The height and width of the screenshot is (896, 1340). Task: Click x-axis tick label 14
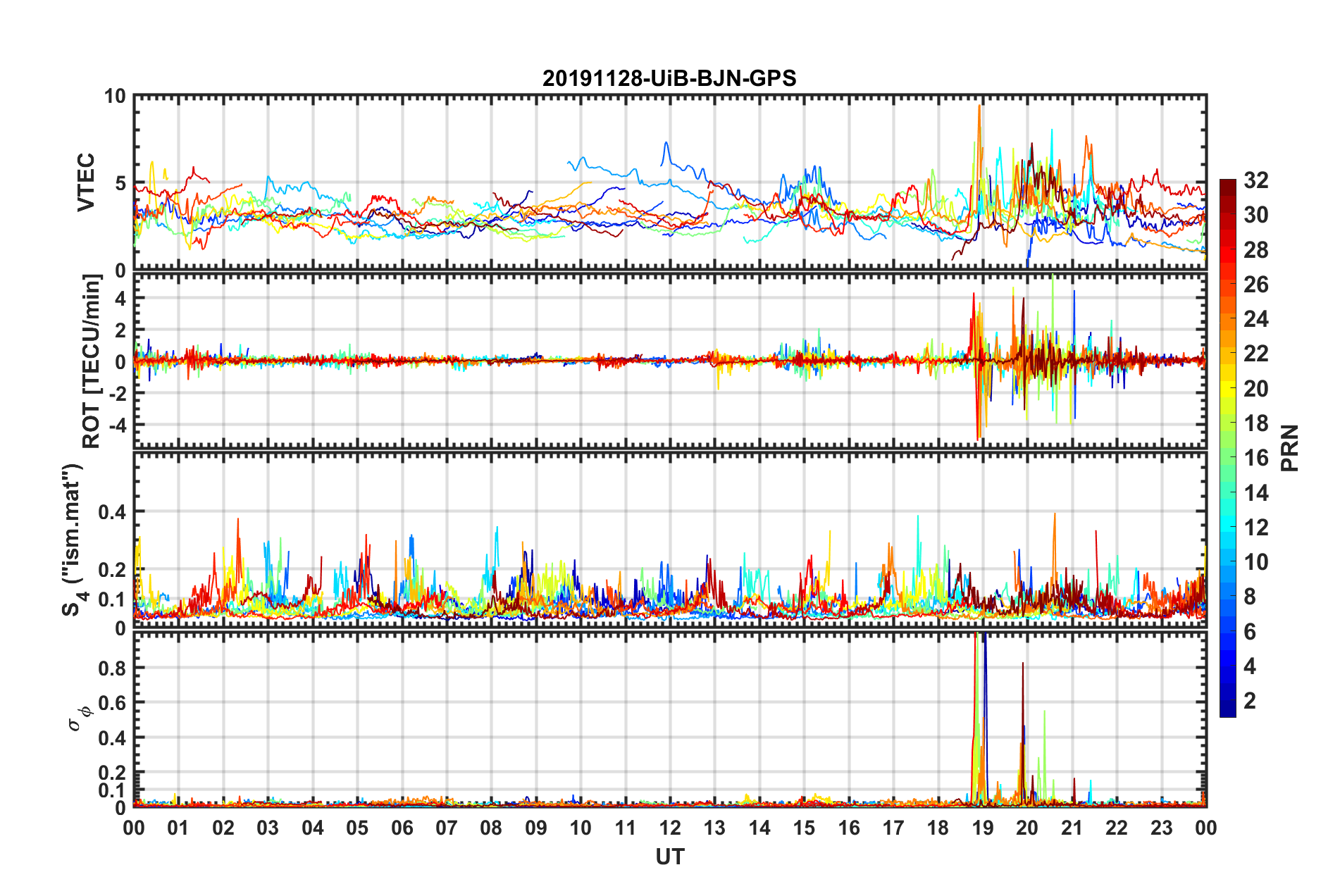coord(759,828)
